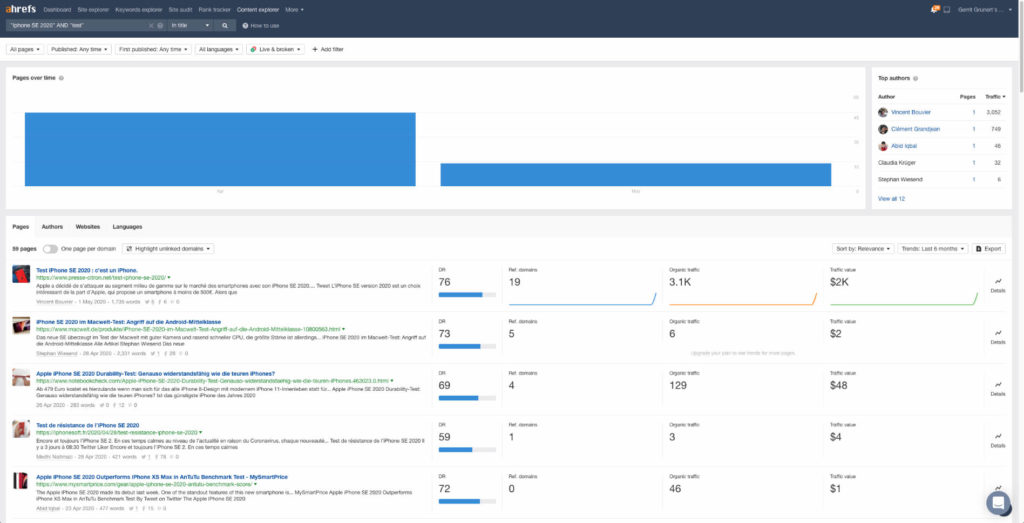Open the chat support bubble

(998, 503)
